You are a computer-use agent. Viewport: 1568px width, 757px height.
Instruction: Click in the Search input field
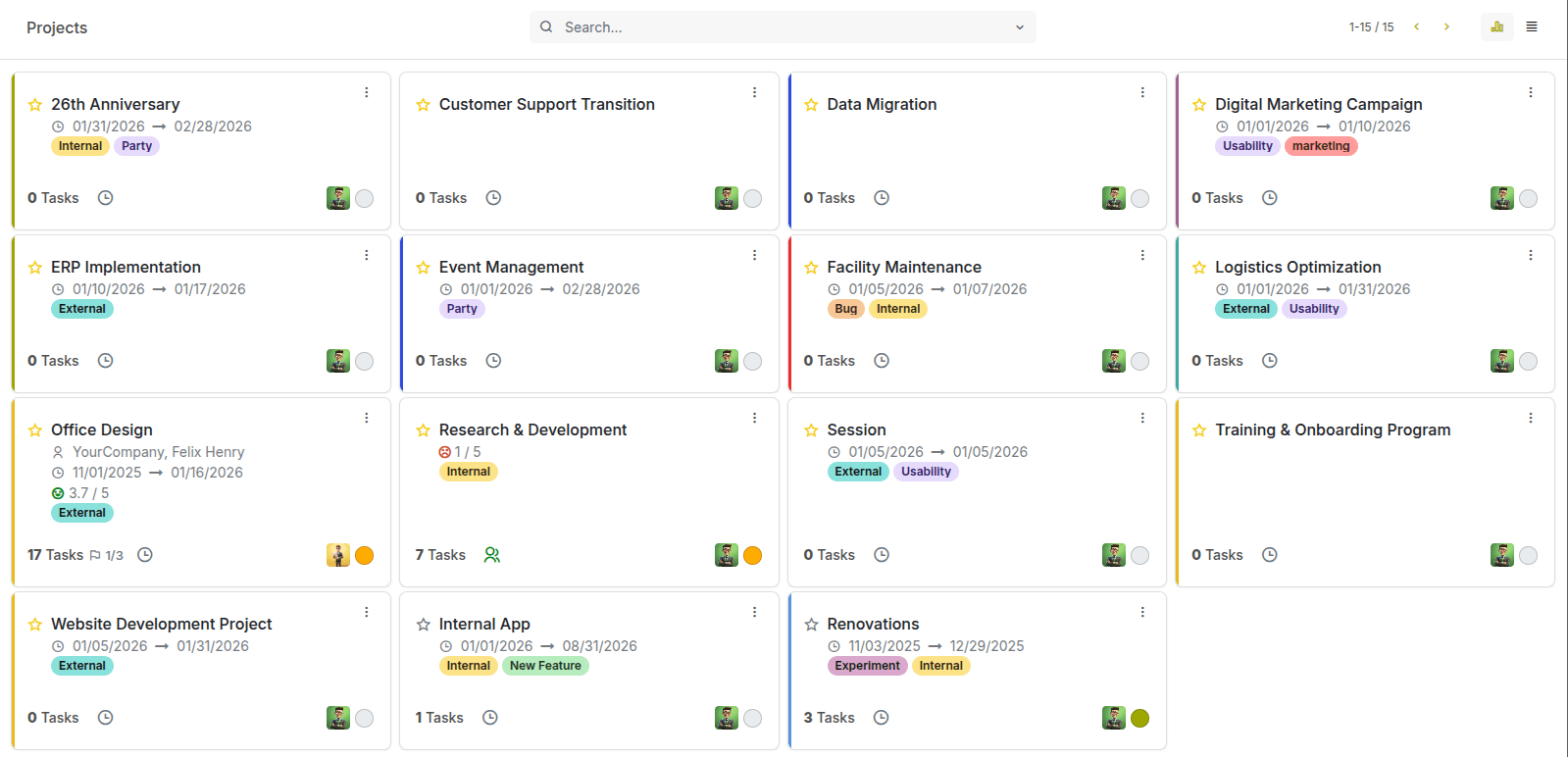pos(783,27)
